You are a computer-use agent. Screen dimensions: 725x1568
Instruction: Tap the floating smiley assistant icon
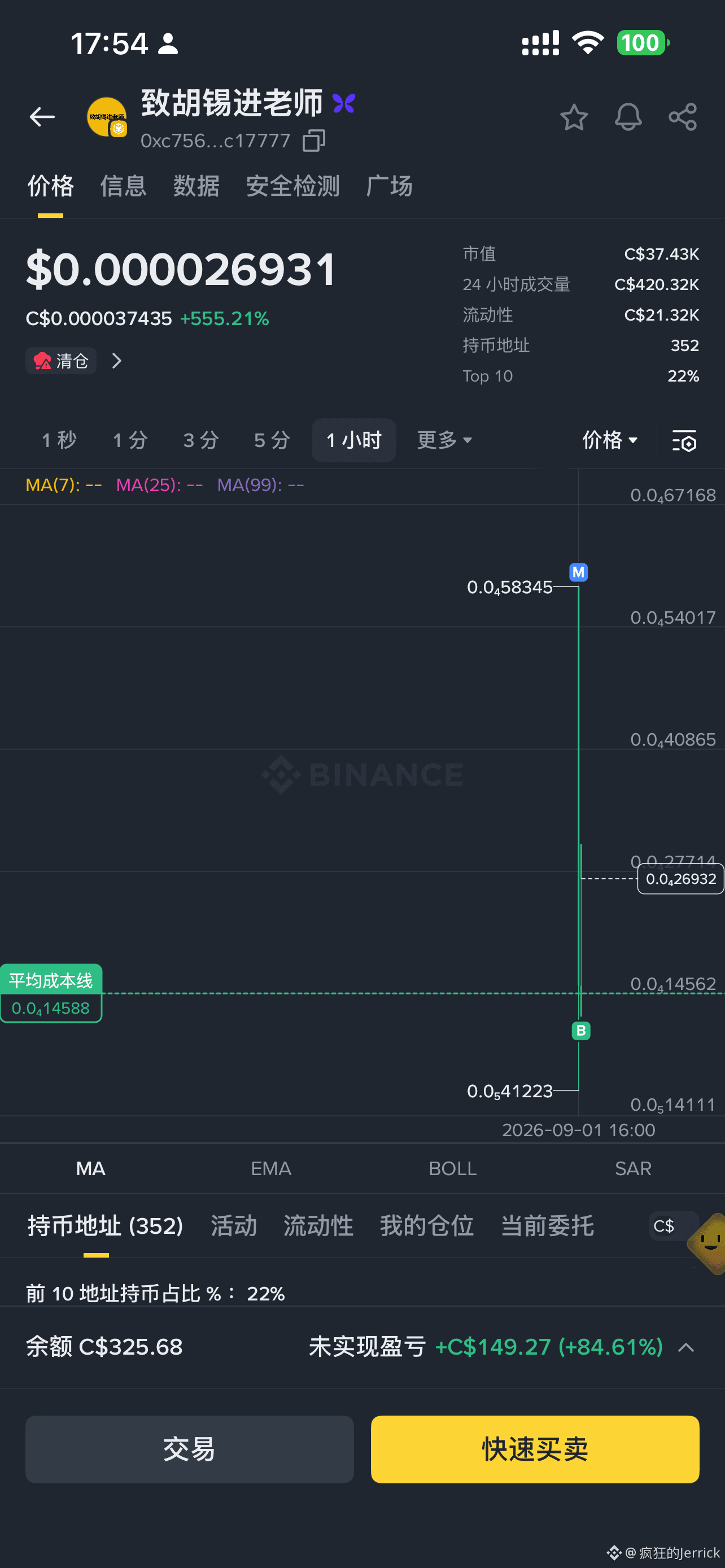tap(709, 1242)
